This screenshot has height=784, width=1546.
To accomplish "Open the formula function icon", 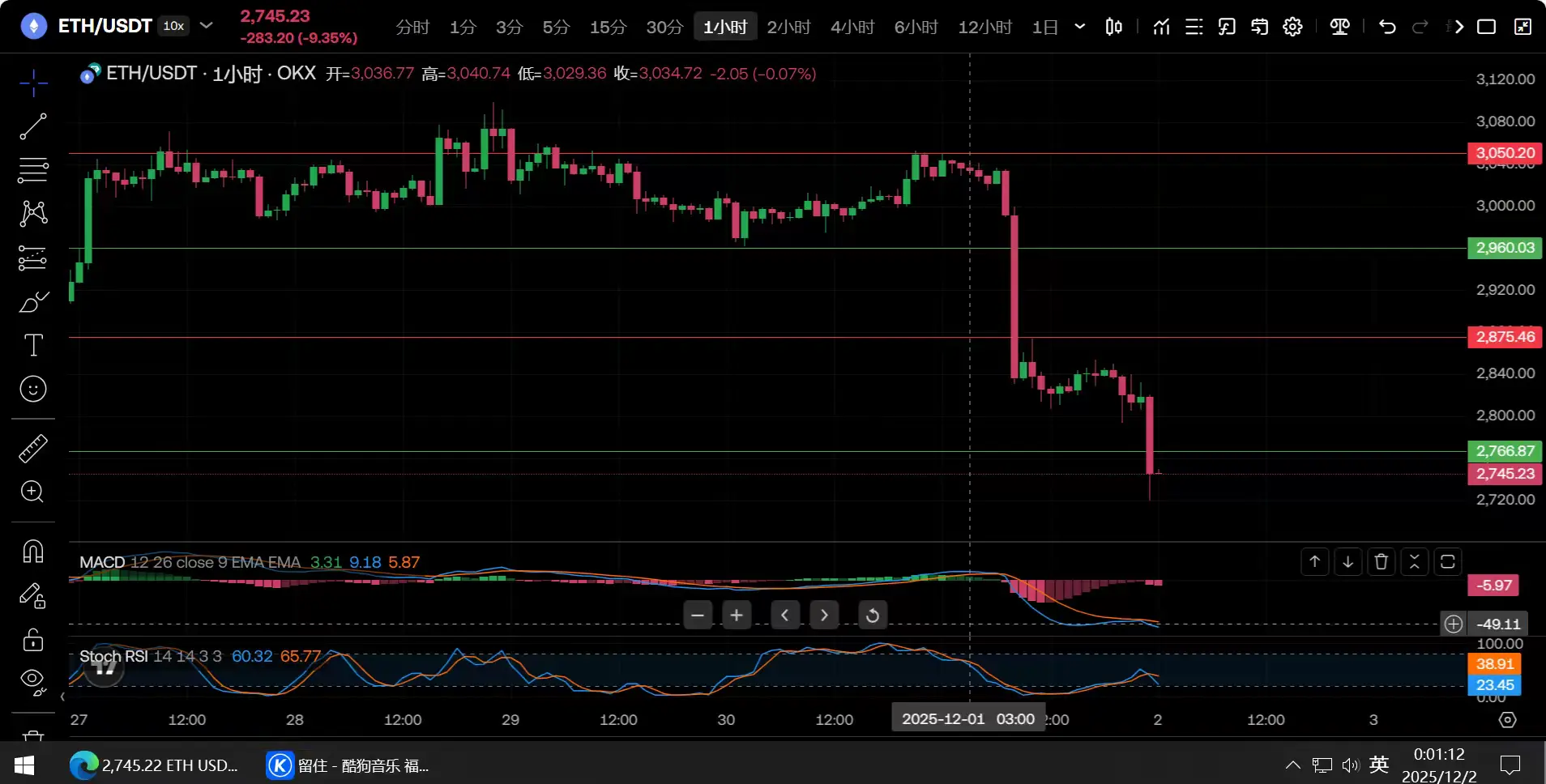I will point(1227,27).
